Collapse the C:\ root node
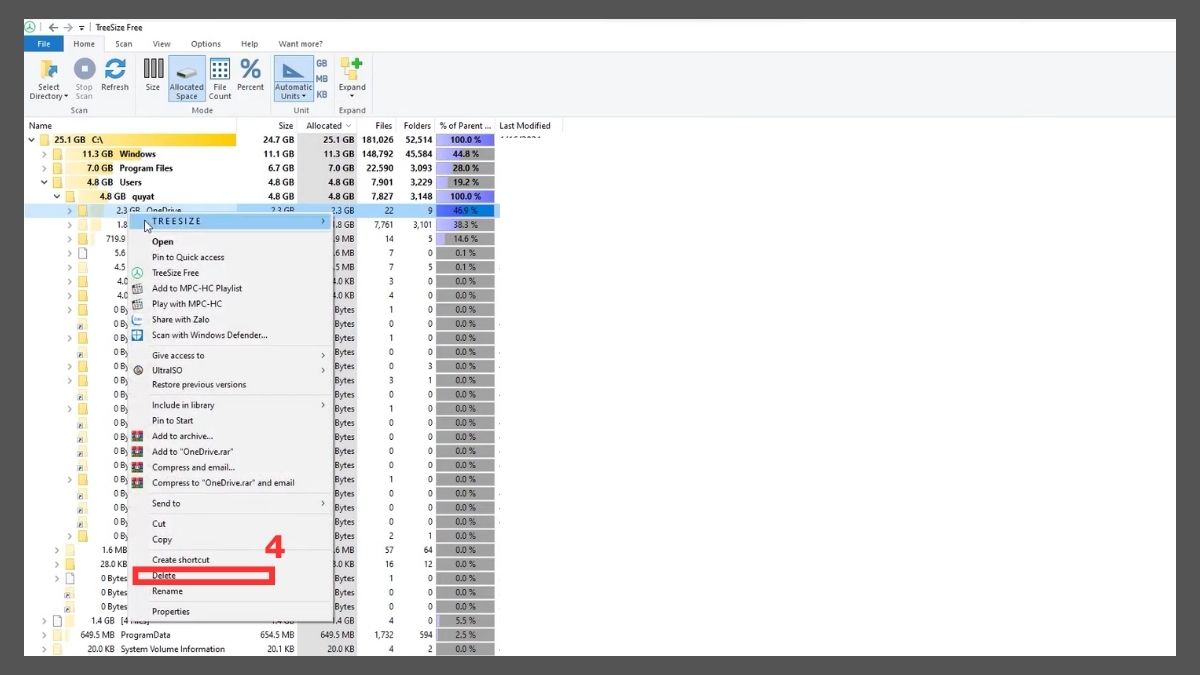 32,140
